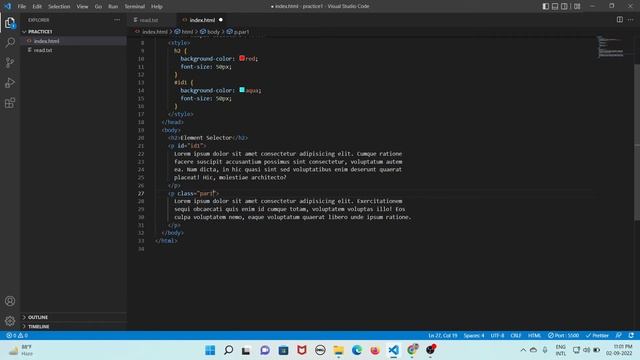Click the aqua color swatch on line 14

(x=242, y=90)
